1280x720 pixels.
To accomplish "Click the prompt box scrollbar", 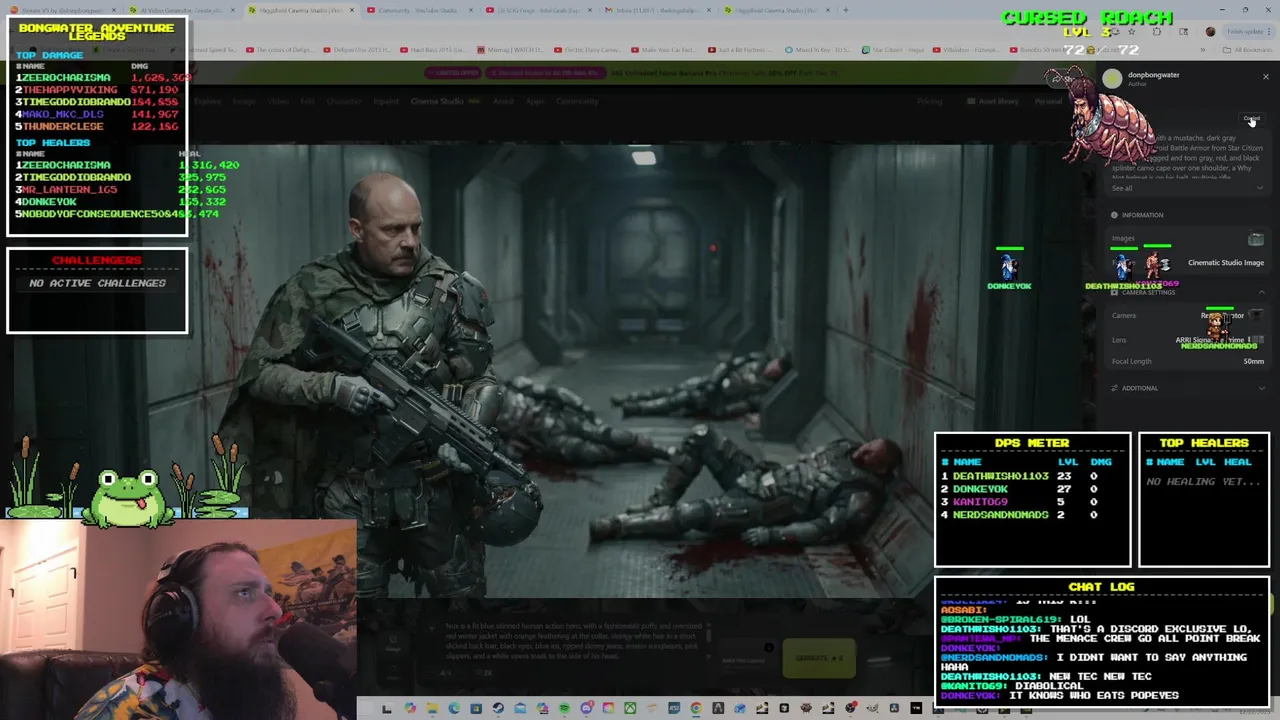I will pyautogui.click(x=708, y=634).
